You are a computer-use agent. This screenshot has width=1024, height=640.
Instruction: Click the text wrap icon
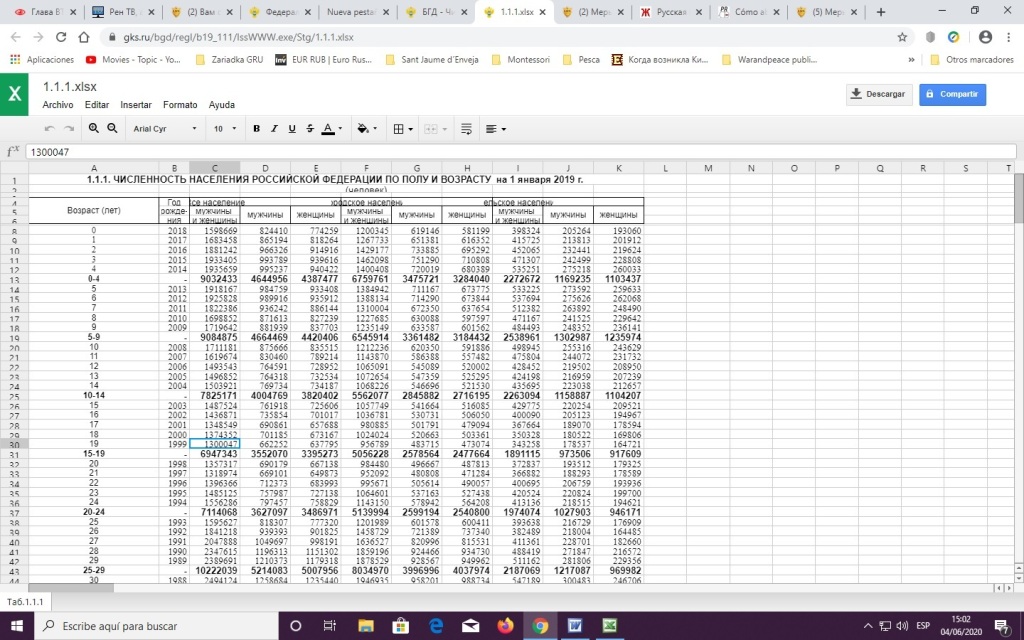click(466, 129)
